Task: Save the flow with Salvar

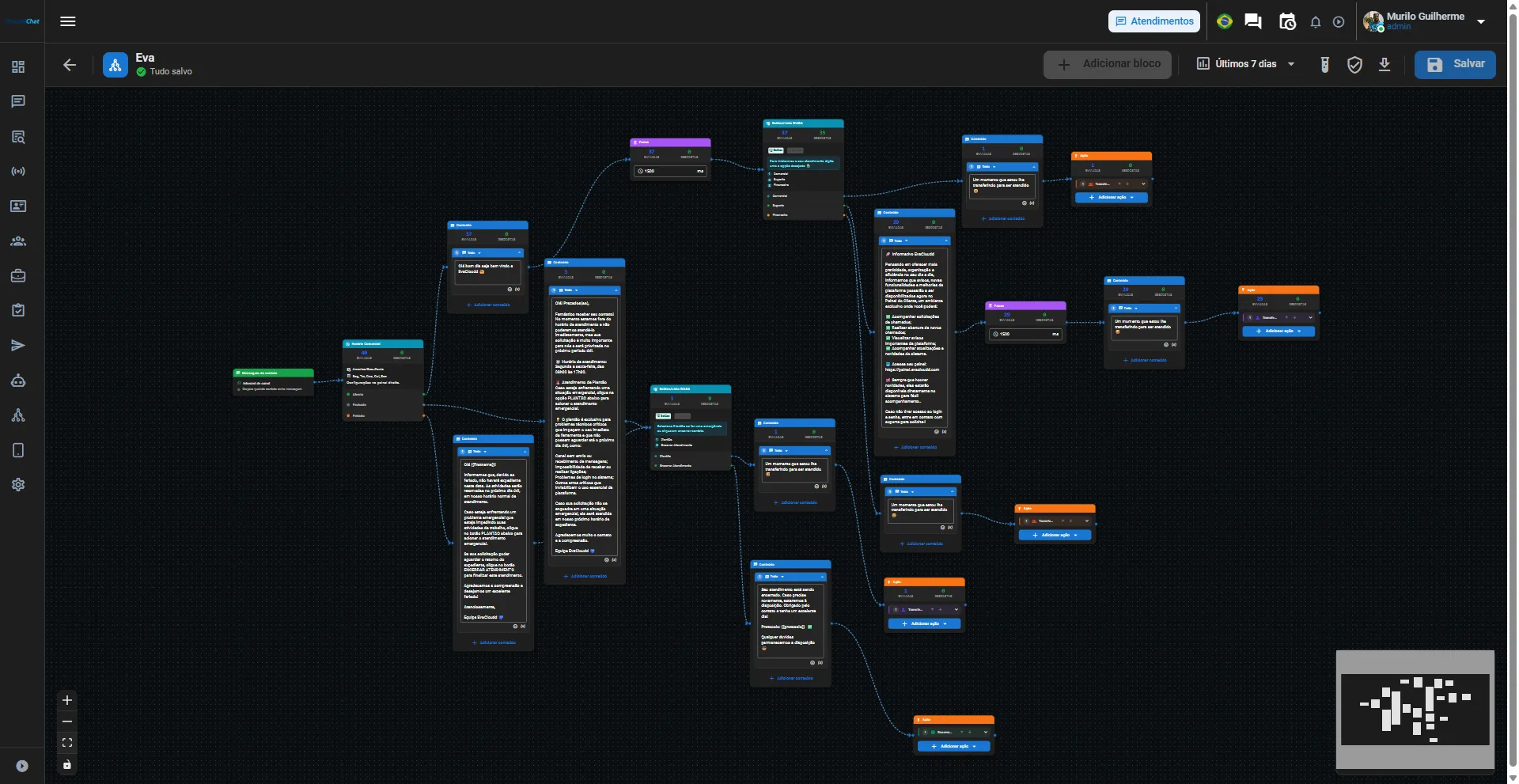Action: coord(1455,64)
